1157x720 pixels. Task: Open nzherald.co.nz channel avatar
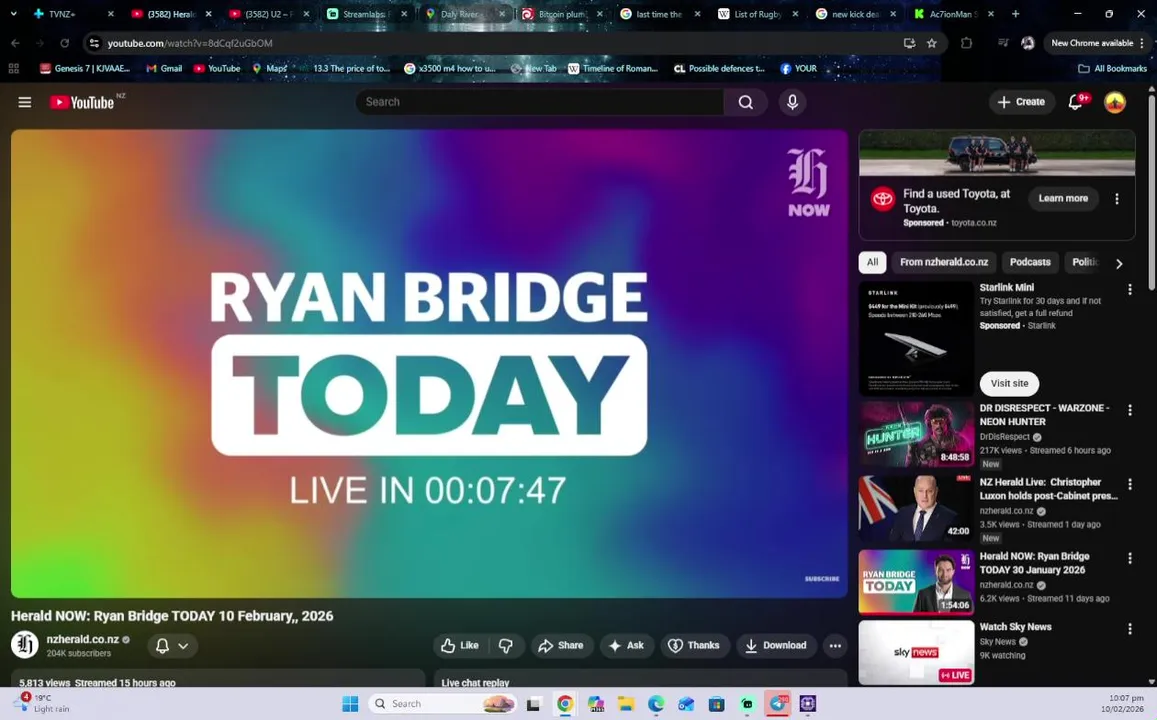[x=24, y=645]
